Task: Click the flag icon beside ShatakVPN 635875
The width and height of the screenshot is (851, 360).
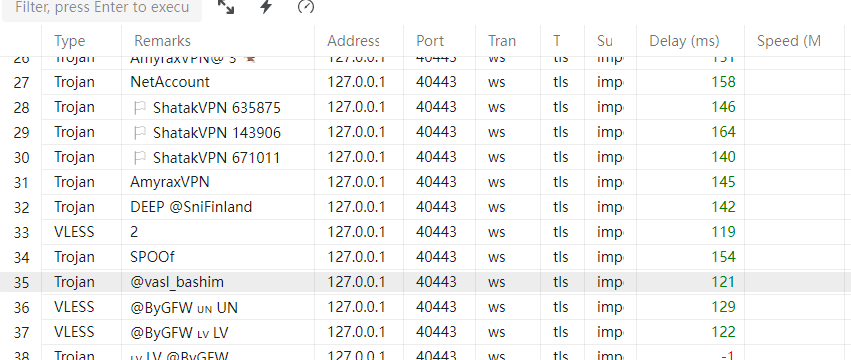Action: click(x=139, y=108)
